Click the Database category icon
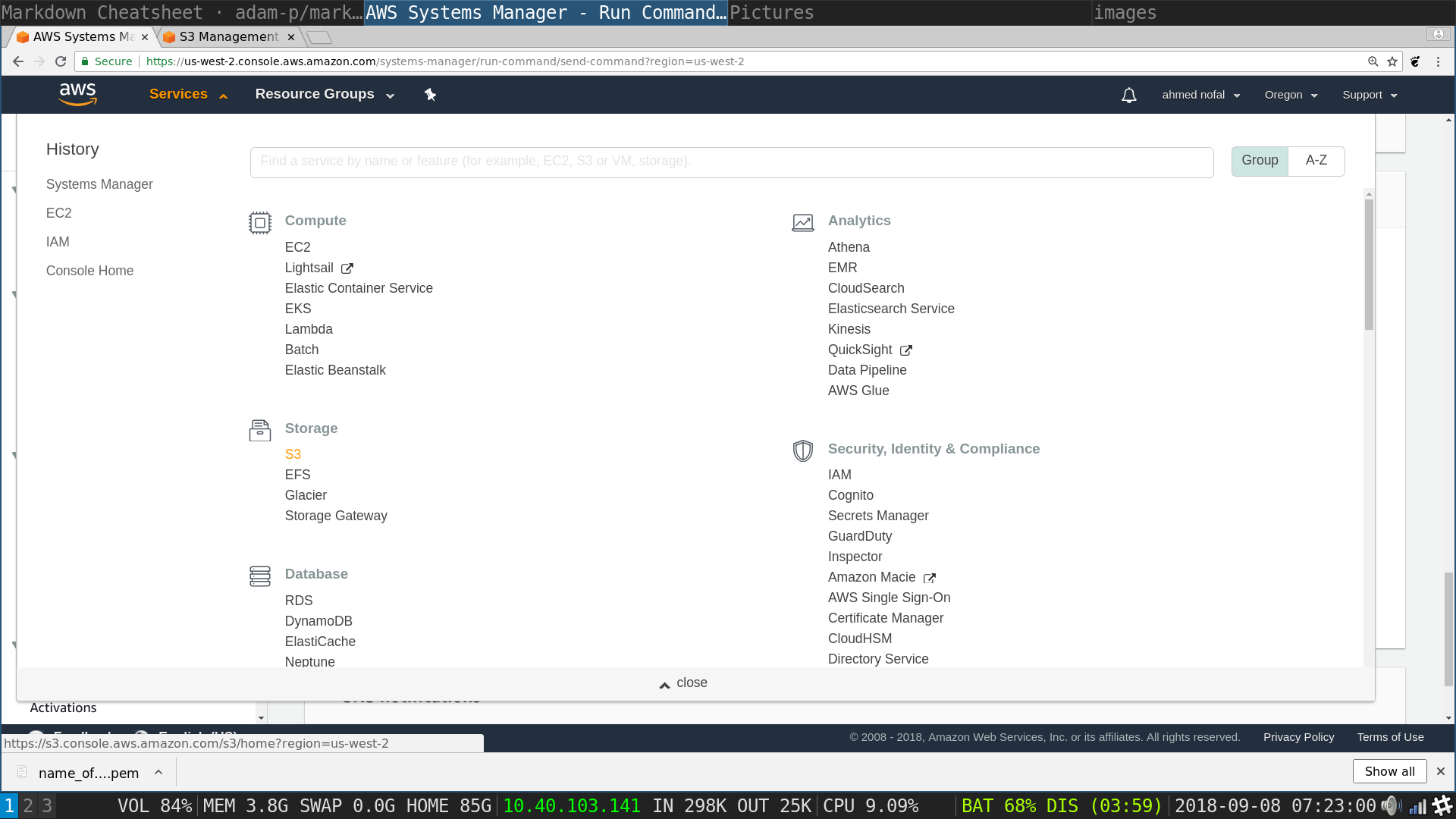 (260, 576)
